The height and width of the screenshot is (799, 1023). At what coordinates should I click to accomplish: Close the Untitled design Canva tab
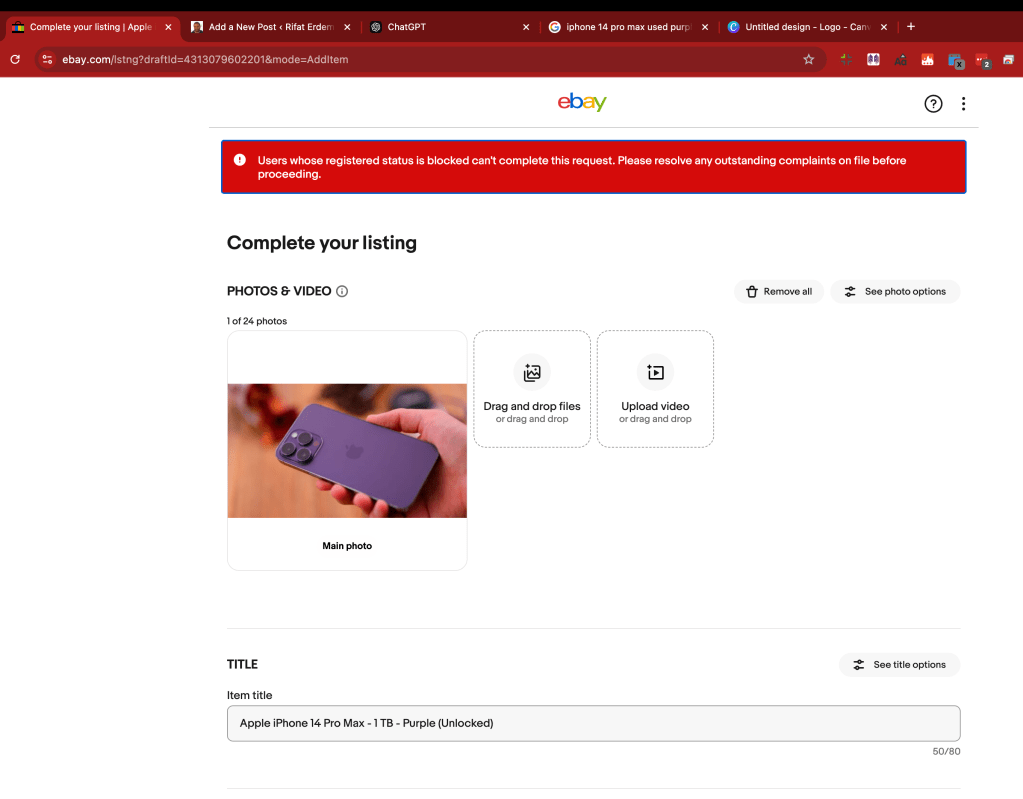[883, 27]
